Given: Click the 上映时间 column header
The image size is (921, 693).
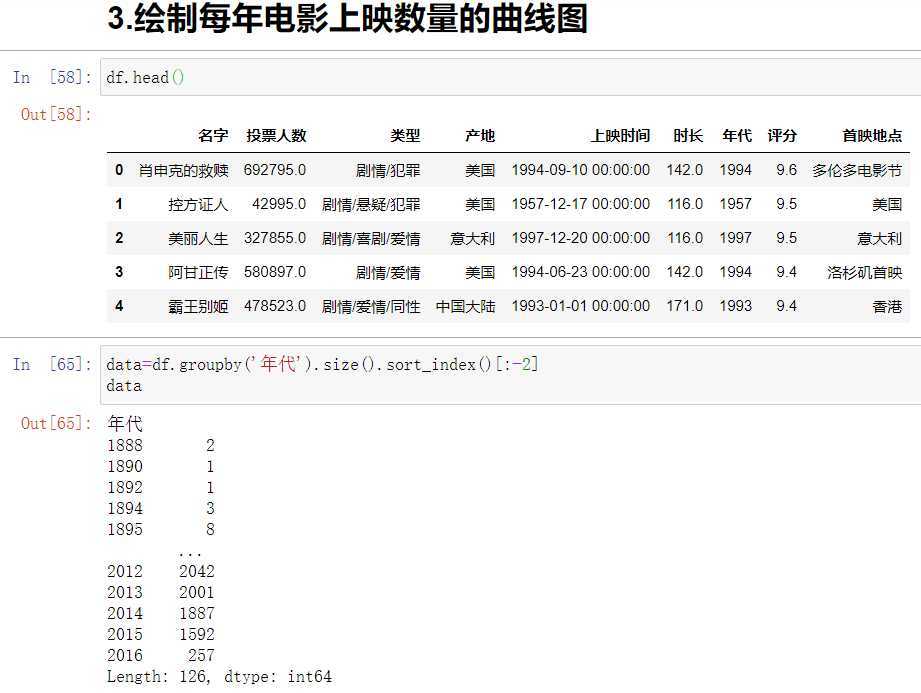Looking at the screenshot, I should [x=620, y=136].
